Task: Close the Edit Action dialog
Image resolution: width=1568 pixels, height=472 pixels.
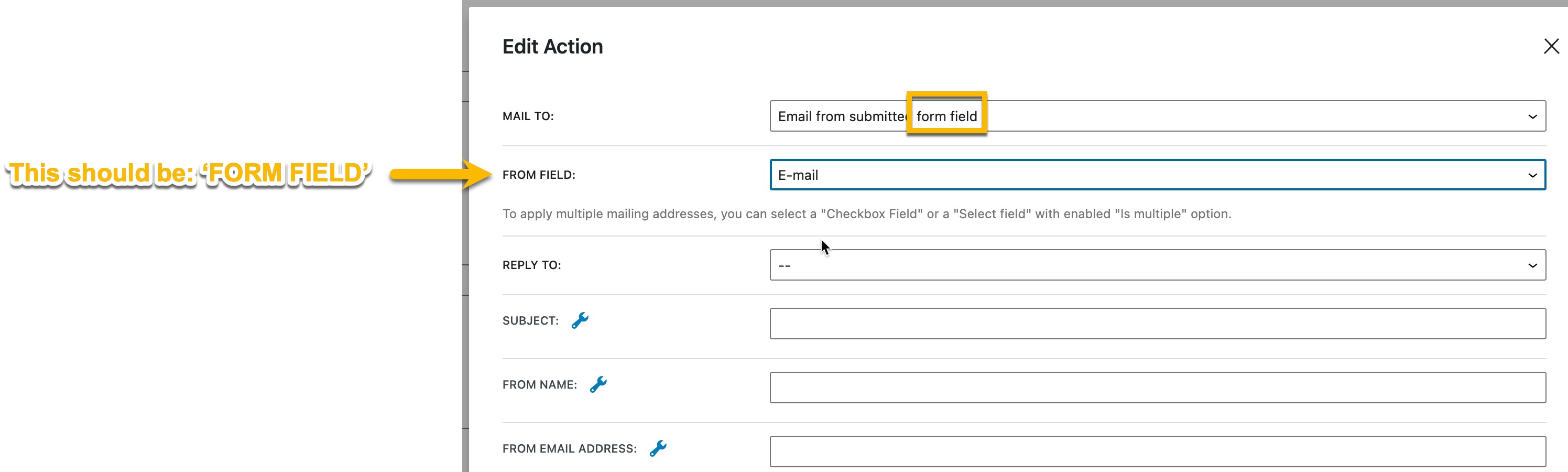Action: (x=1551, y=46)
